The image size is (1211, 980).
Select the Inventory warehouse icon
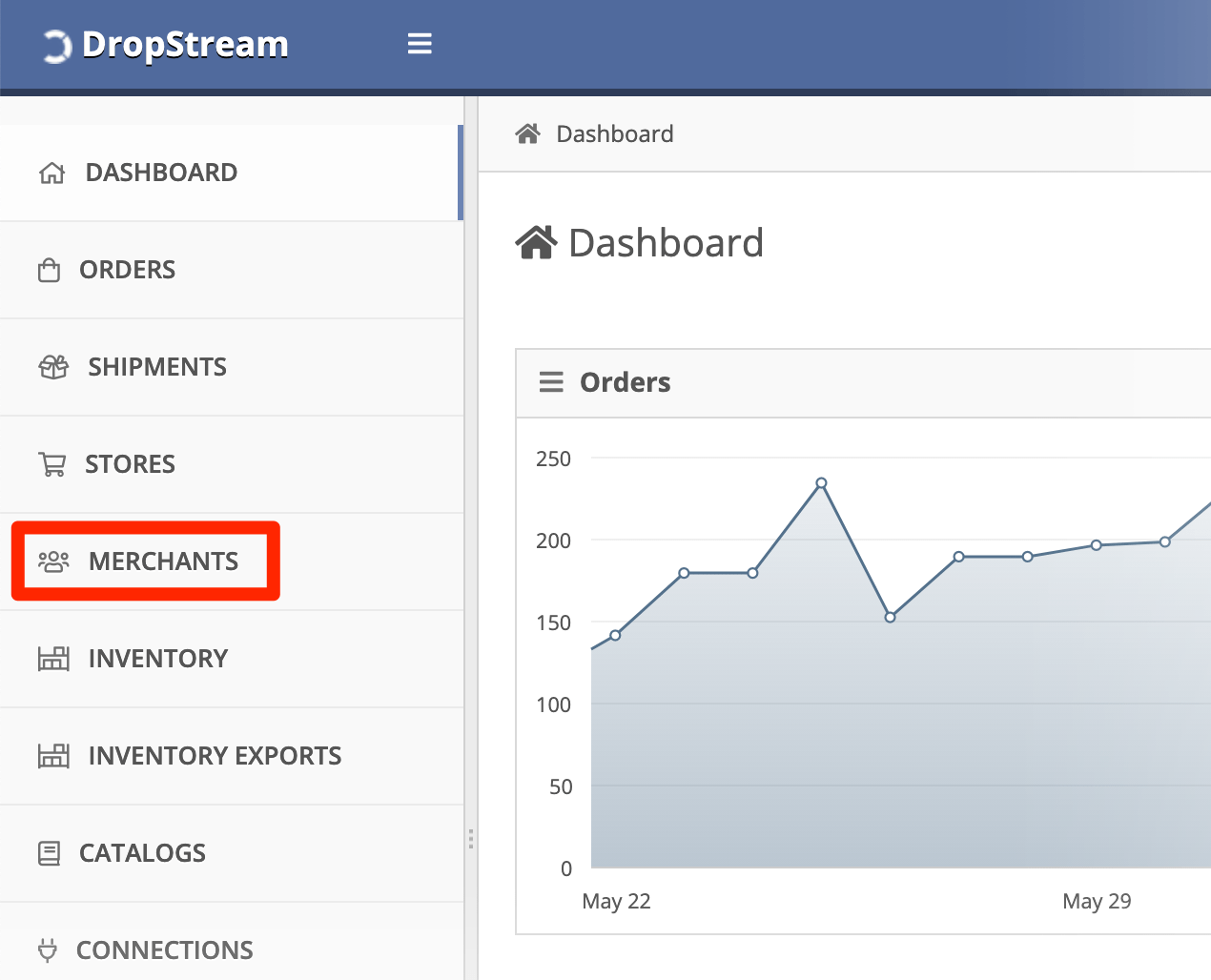coord(53,658)
